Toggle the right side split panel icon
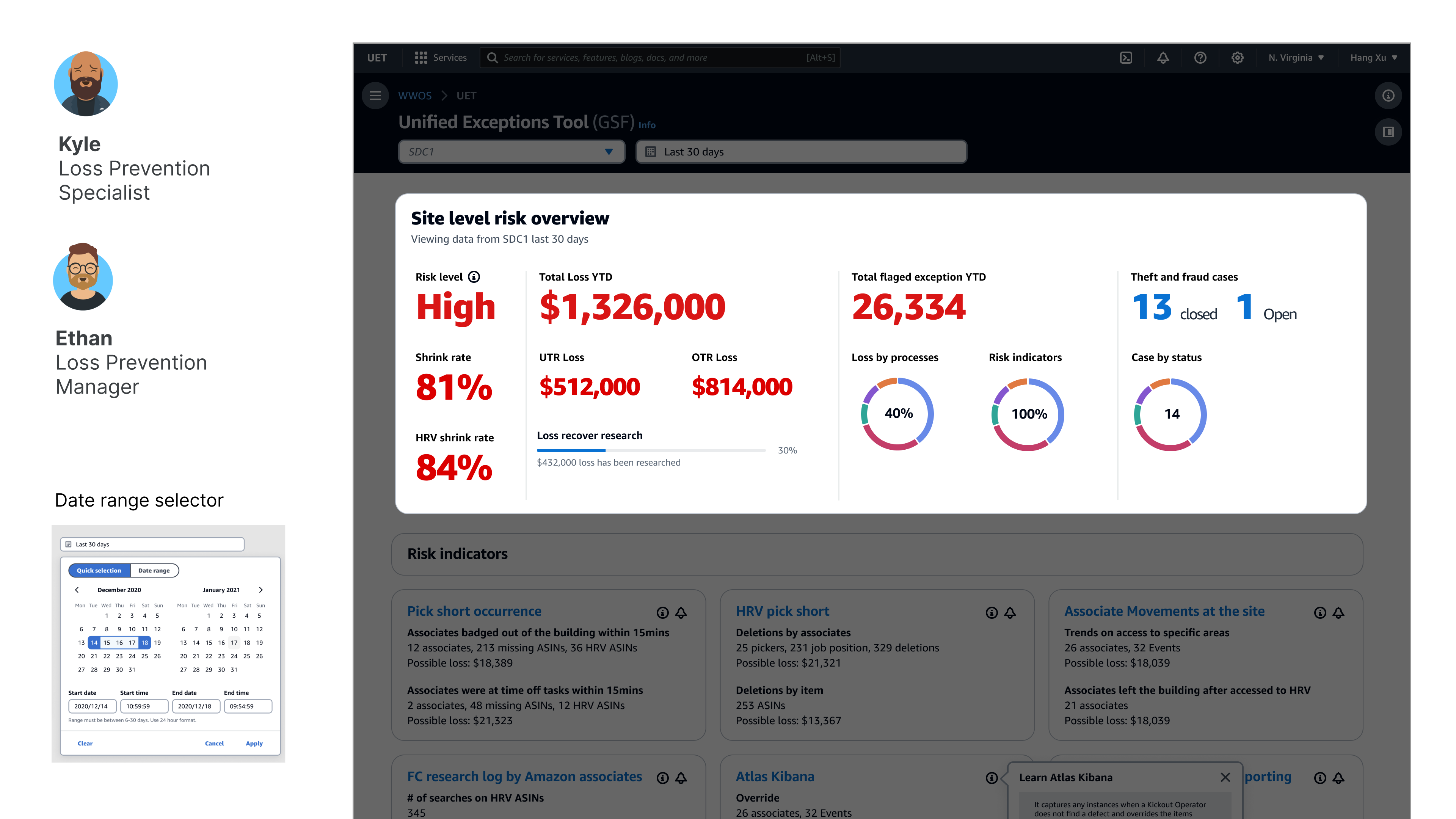The image size is (1456, 819). (1388, 132)
